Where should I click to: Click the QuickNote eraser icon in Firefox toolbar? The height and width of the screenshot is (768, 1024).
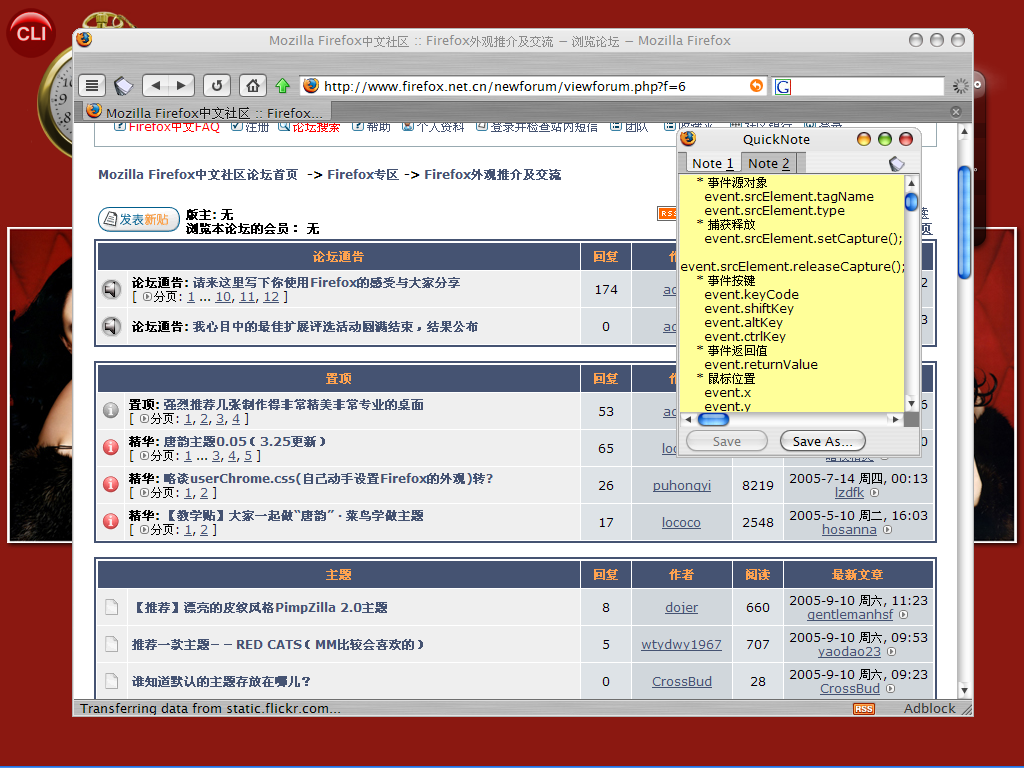coord(123,86)
